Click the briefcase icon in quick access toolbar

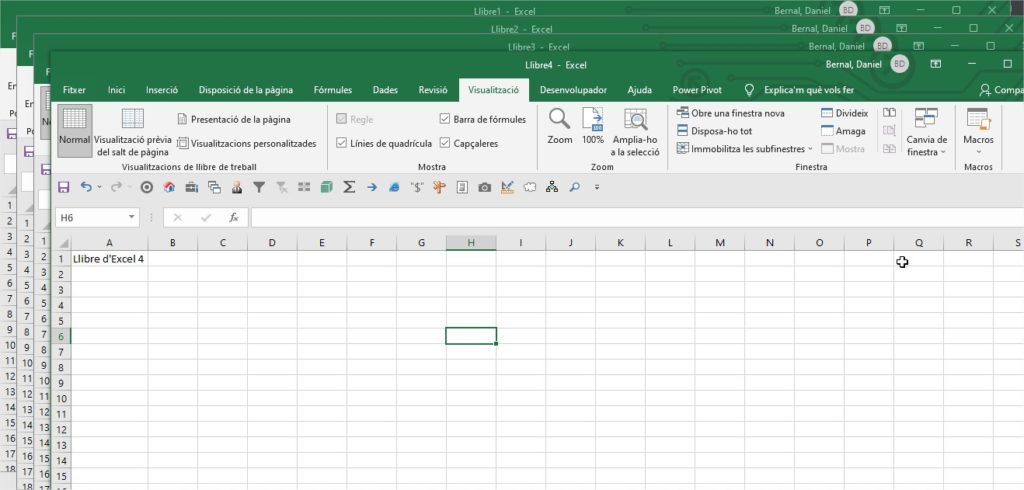pyautogui.click(x=191, y=188)
